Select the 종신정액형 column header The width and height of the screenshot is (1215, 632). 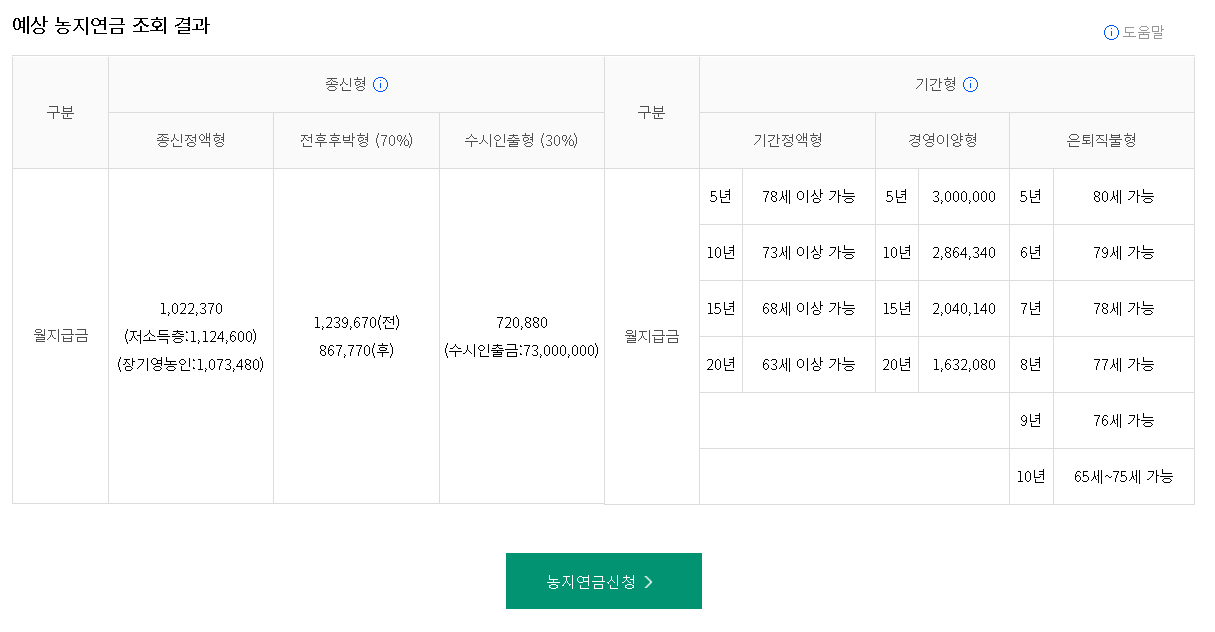(x=190, y=140)
